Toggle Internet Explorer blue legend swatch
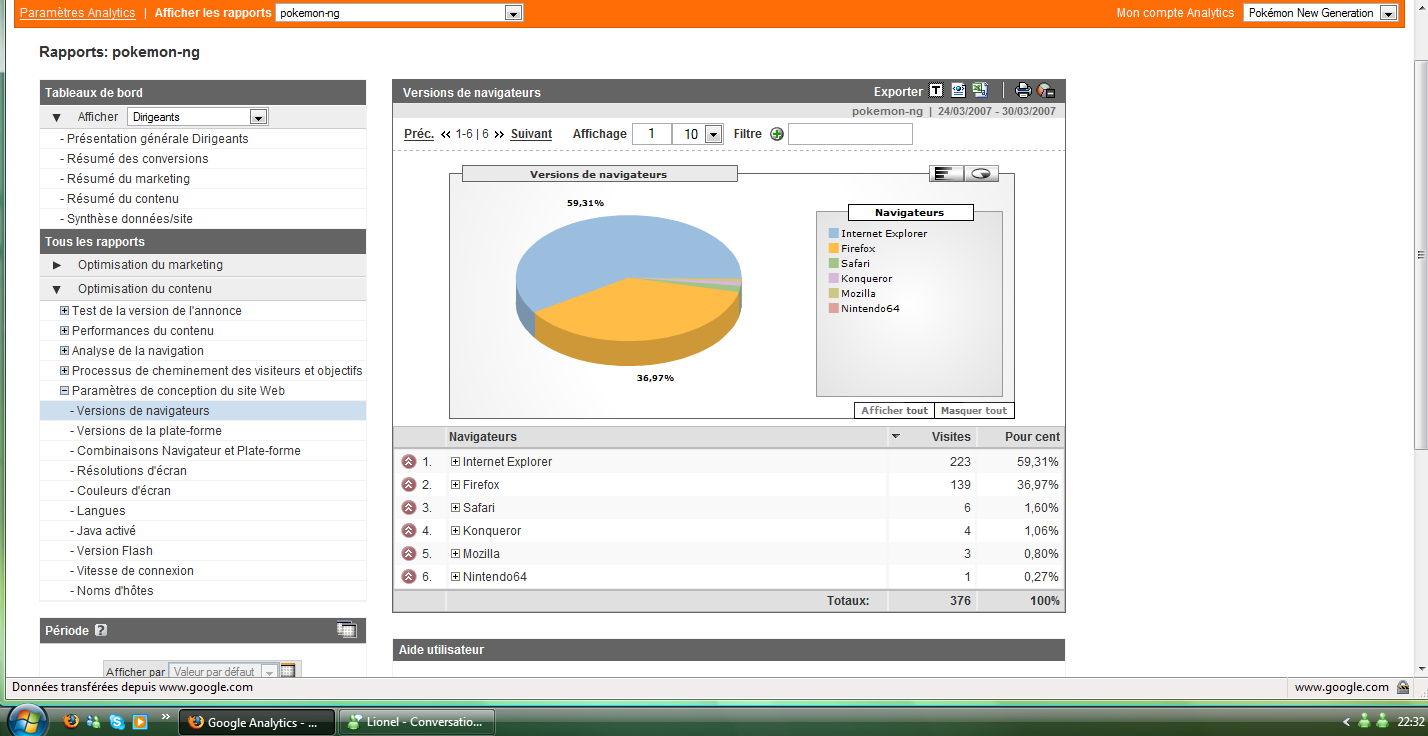Viewport: 1428px width, 736px height. click(x=833, y=234)
